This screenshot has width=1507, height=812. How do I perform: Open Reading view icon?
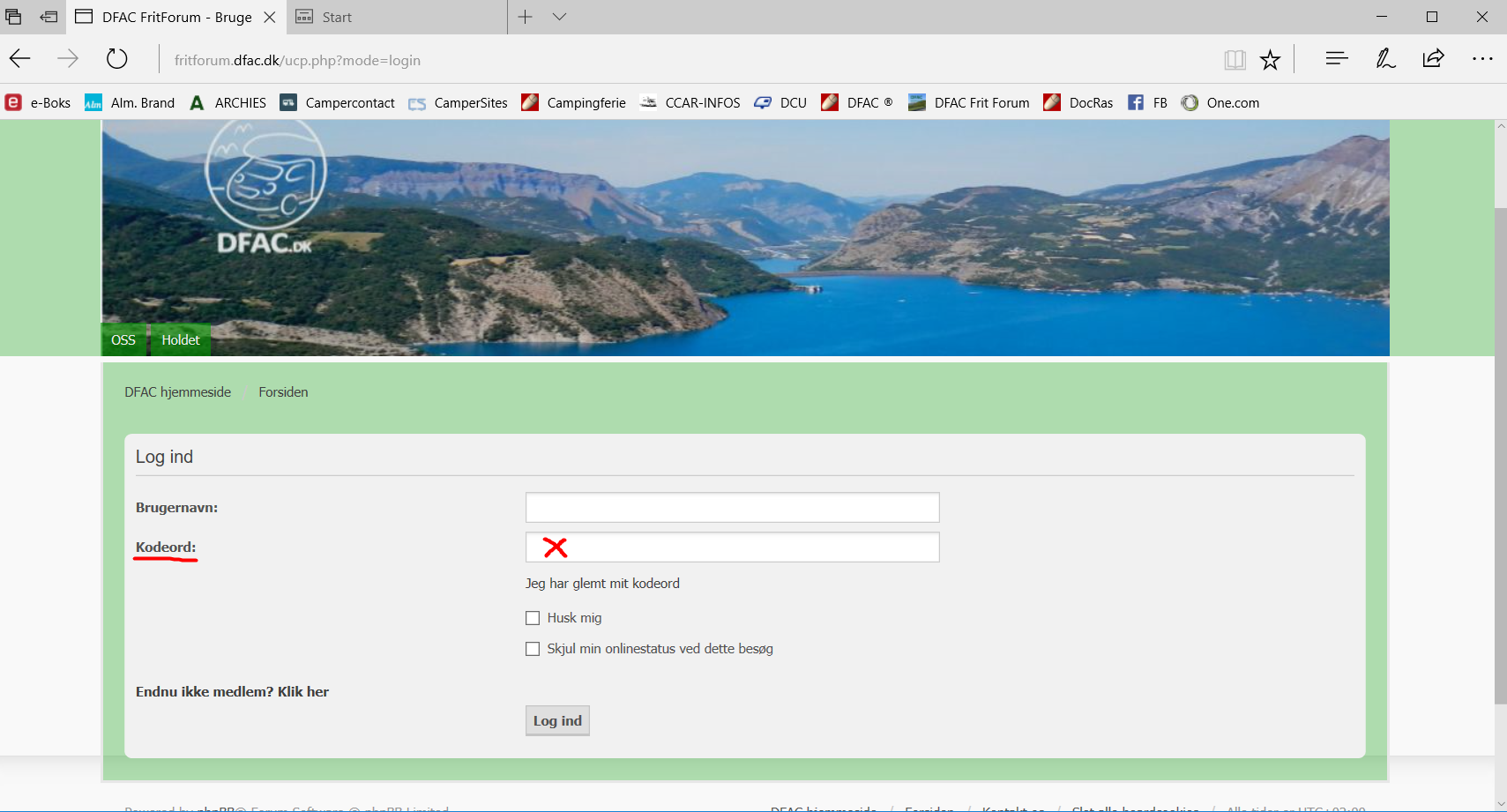click(1235, 59)
